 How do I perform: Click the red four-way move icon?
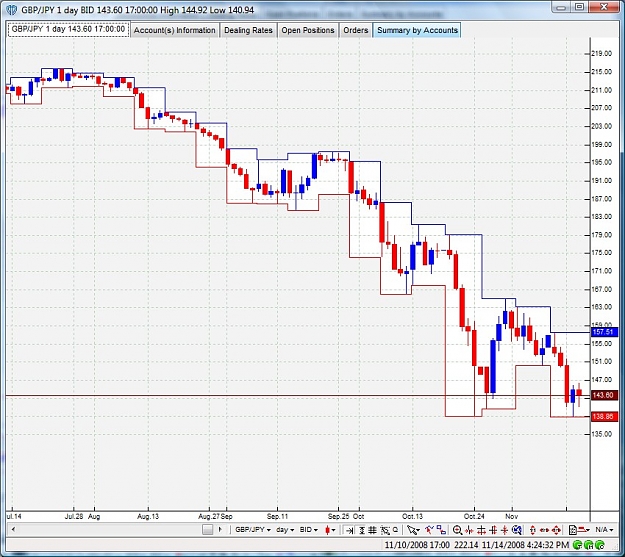(556, 530)
